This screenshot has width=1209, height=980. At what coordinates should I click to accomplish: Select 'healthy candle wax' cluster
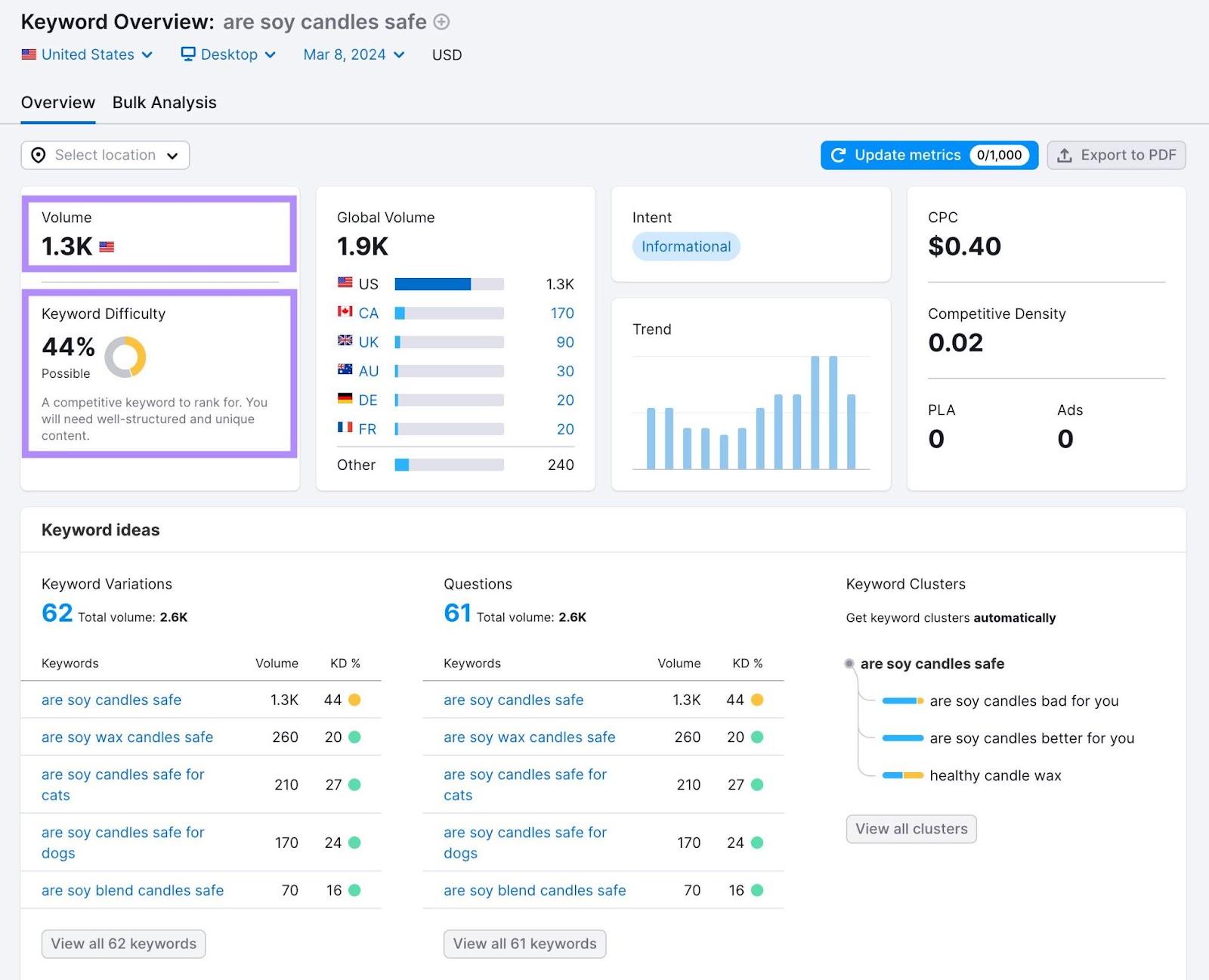point(995,775)
